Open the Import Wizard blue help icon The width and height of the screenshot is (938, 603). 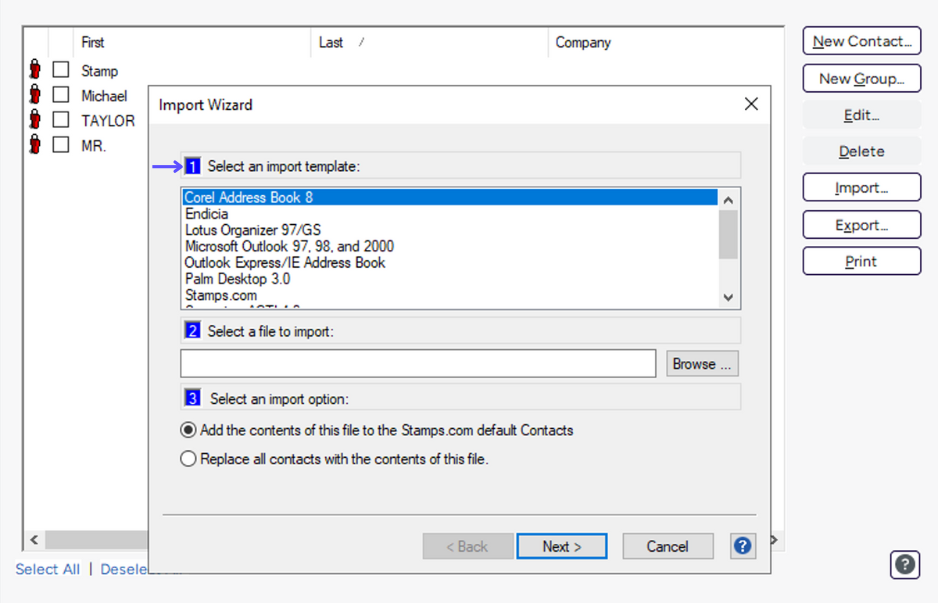pyautogui.click(x=742, y=546)
